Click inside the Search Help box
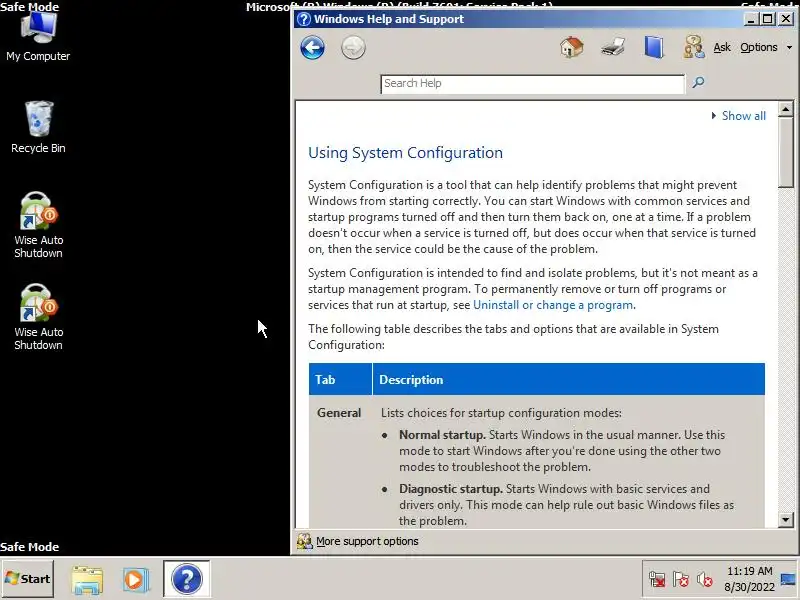800x600 pixels. tap(532, 84)
